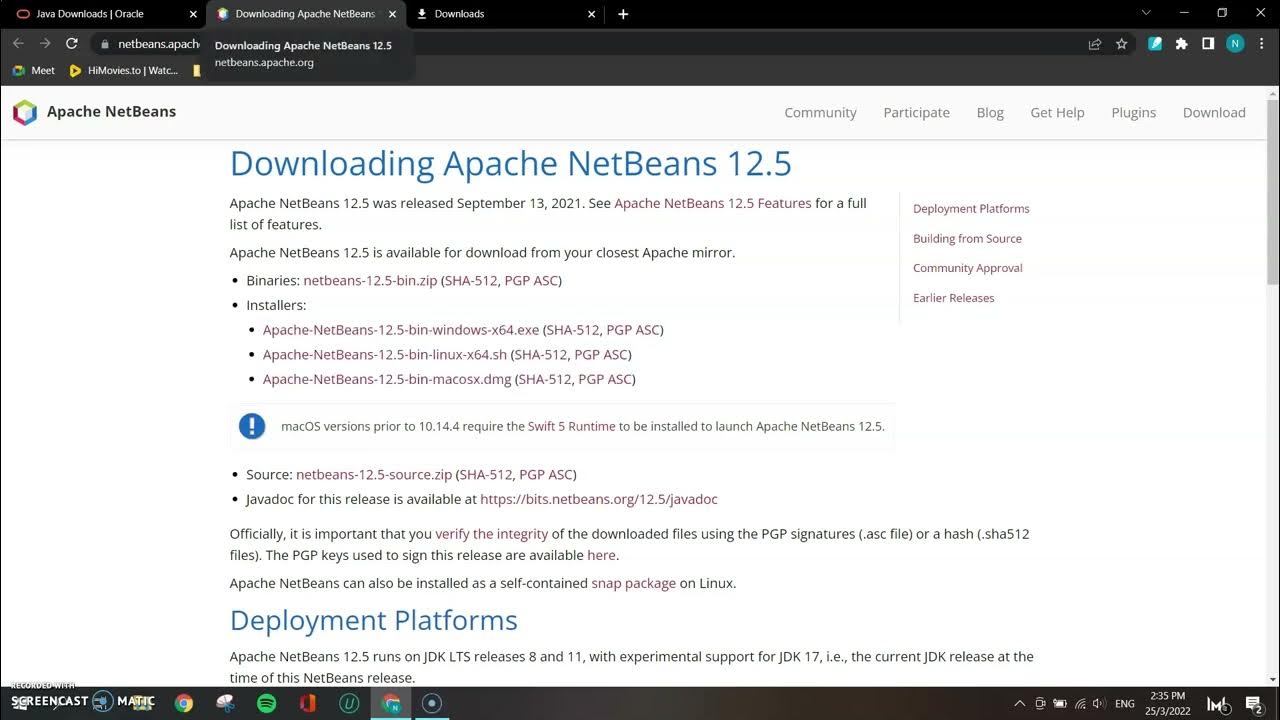Open the green circular U app in taskbar

tap(349, 703)
